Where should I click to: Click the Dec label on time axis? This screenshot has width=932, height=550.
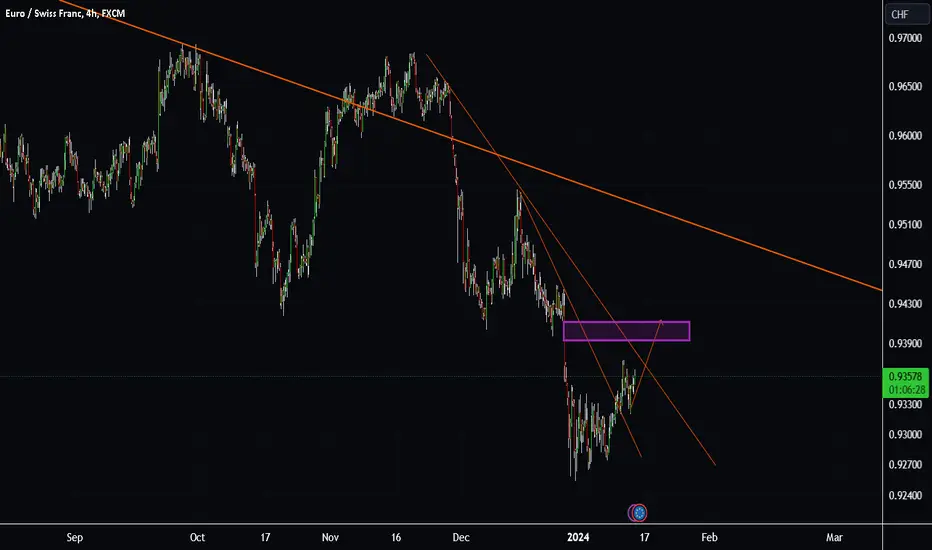461,538
